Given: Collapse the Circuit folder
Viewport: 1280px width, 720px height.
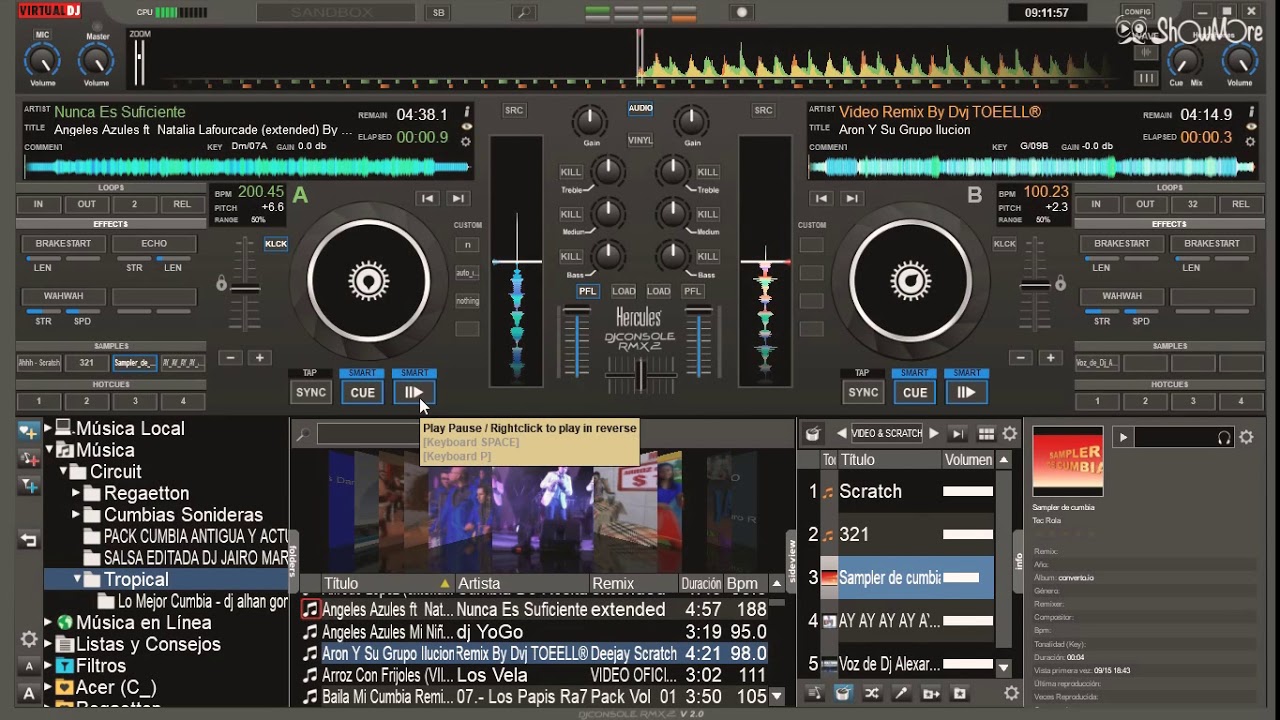Looking at the screenshot, I should (x=62, y=472).
